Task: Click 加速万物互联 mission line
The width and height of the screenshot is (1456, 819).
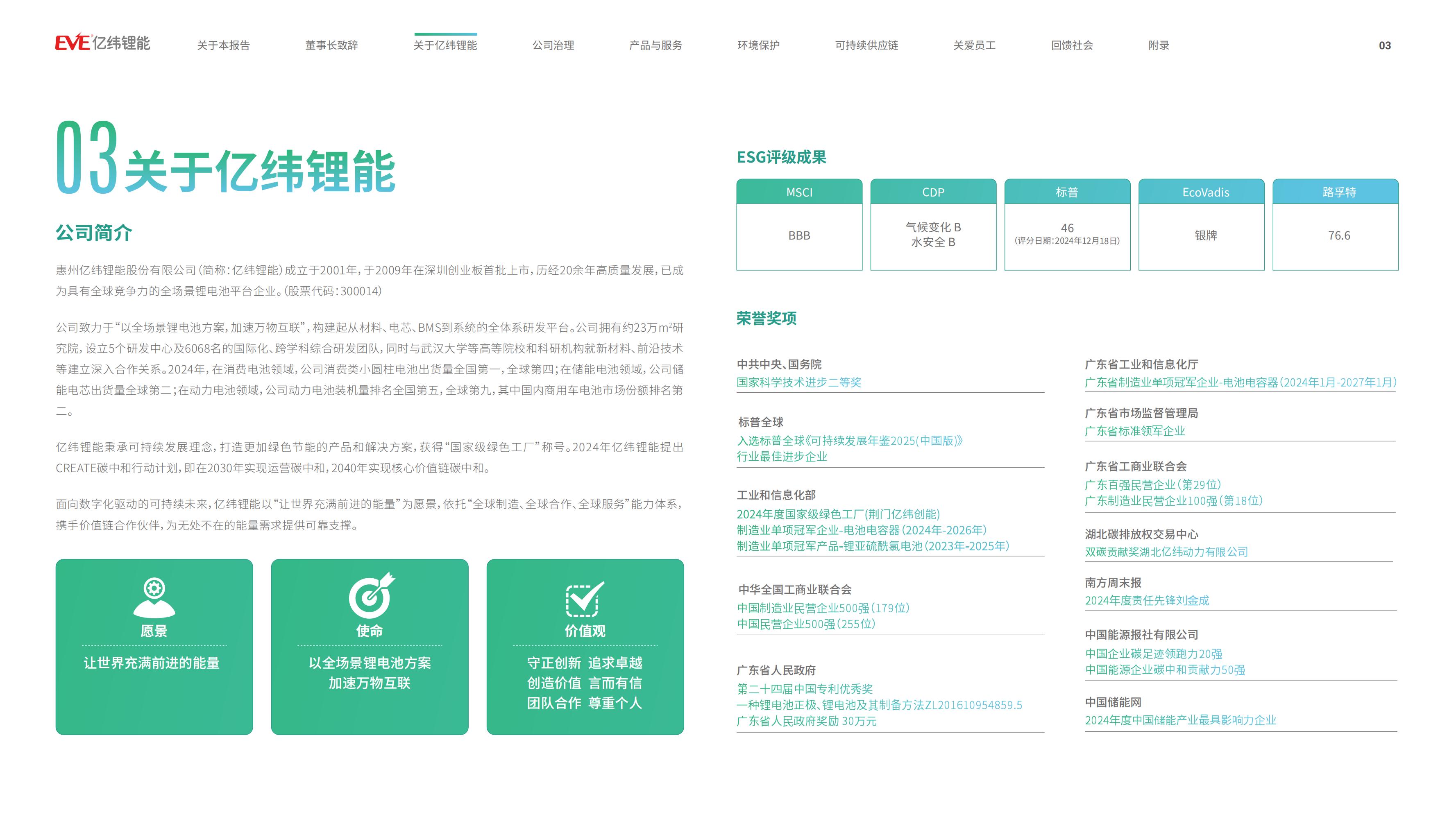Action: (370, 683)
